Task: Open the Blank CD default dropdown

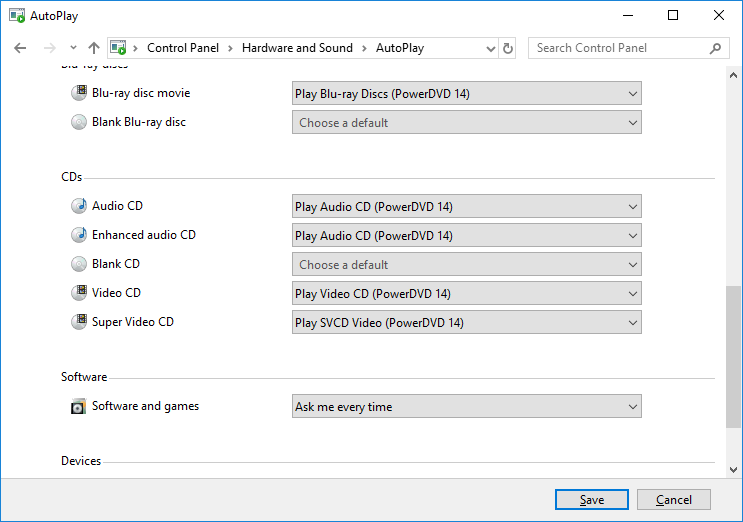Action: point(467,264)
